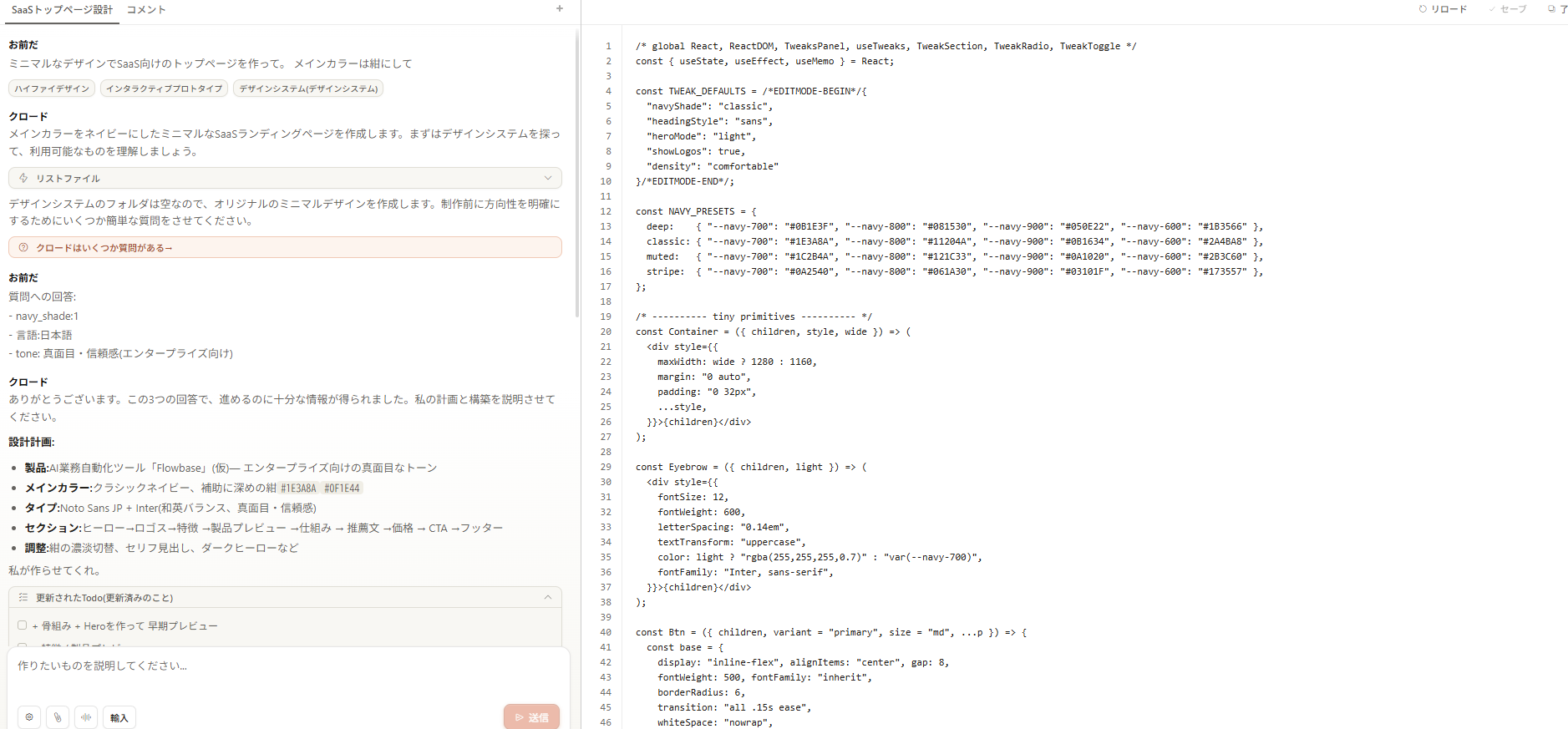Click the checklist icon beside 更新されたTodo
This screenshot has height=729, width=1568.
(x=23, y=598)
